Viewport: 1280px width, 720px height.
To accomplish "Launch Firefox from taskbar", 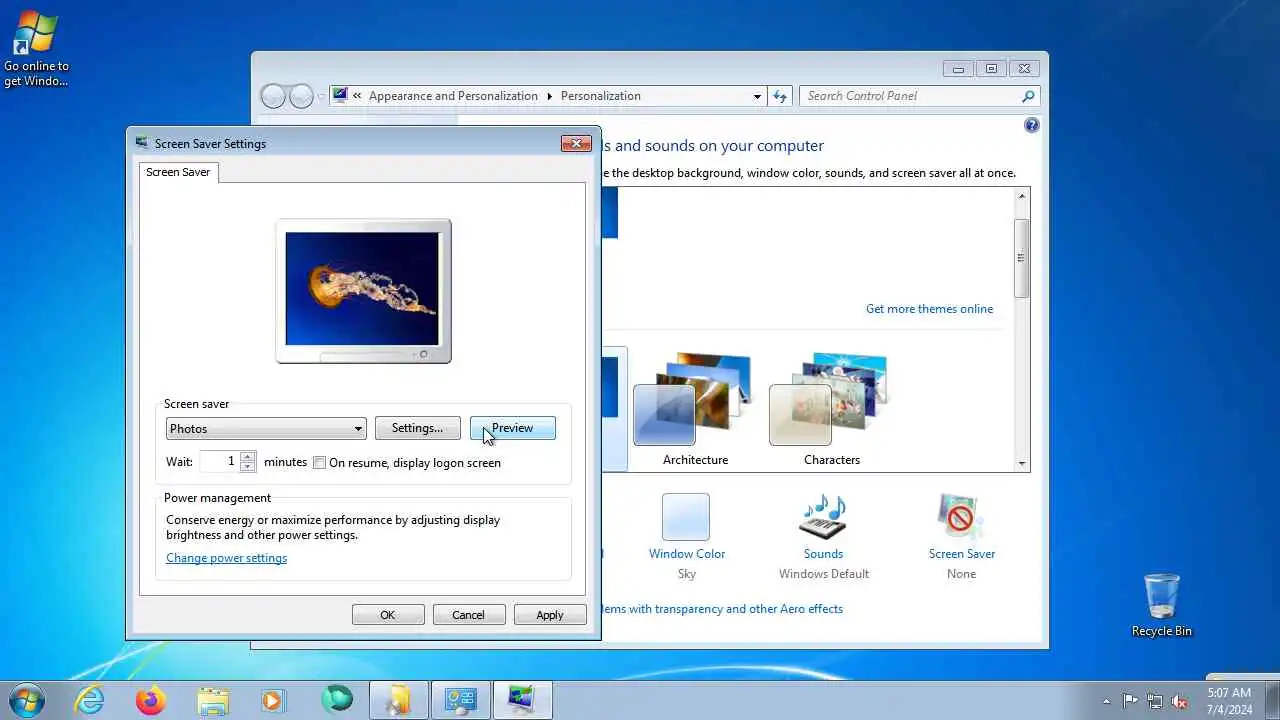I will point(151,700).
